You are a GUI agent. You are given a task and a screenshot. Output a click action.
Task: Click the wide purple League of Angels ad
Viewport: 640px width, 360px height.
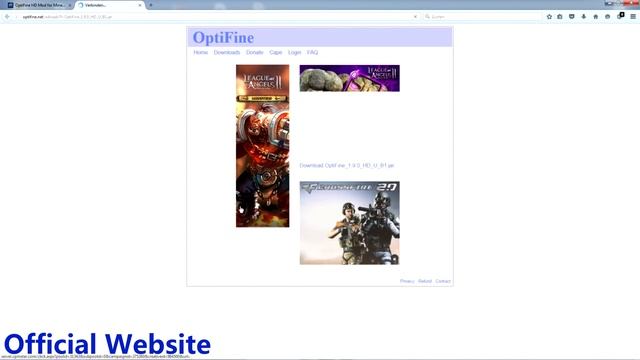coord(350,78)
